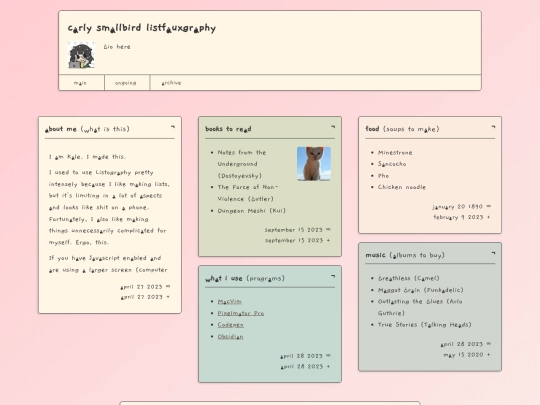Open the Codepen link
Image resolution: width=540 pixels, height=405 pixels.
point(230,325)
